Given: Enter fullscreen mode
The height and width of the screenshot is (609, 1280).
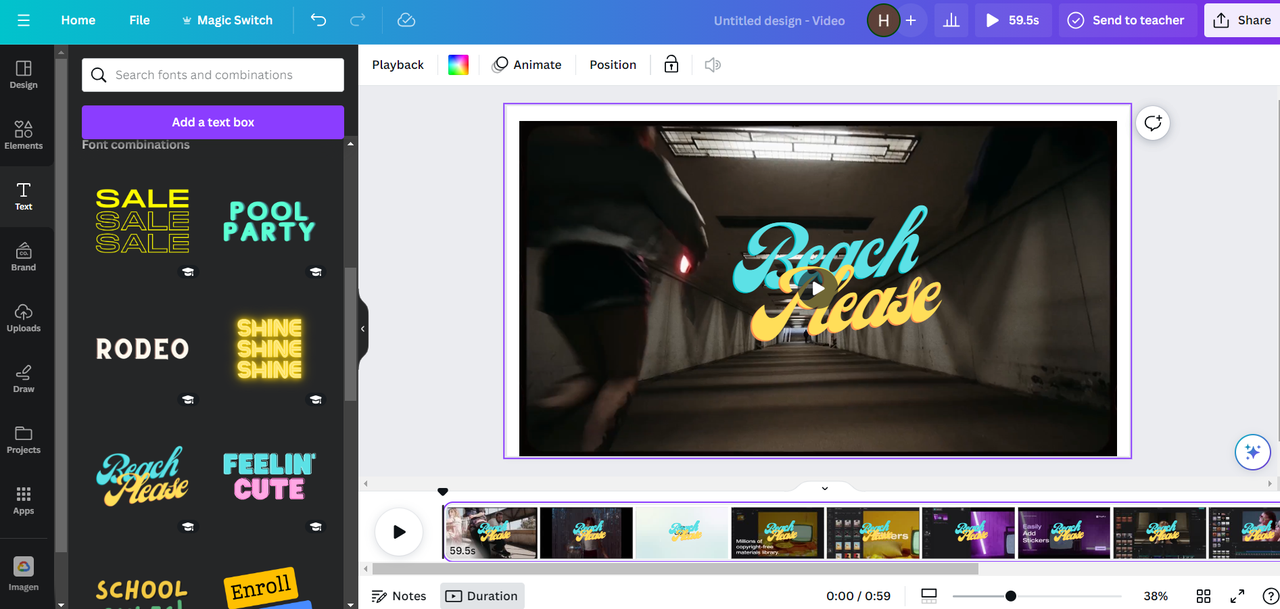Looking at the screenshot, I should pyautogui.click(x=1237, y=596).
